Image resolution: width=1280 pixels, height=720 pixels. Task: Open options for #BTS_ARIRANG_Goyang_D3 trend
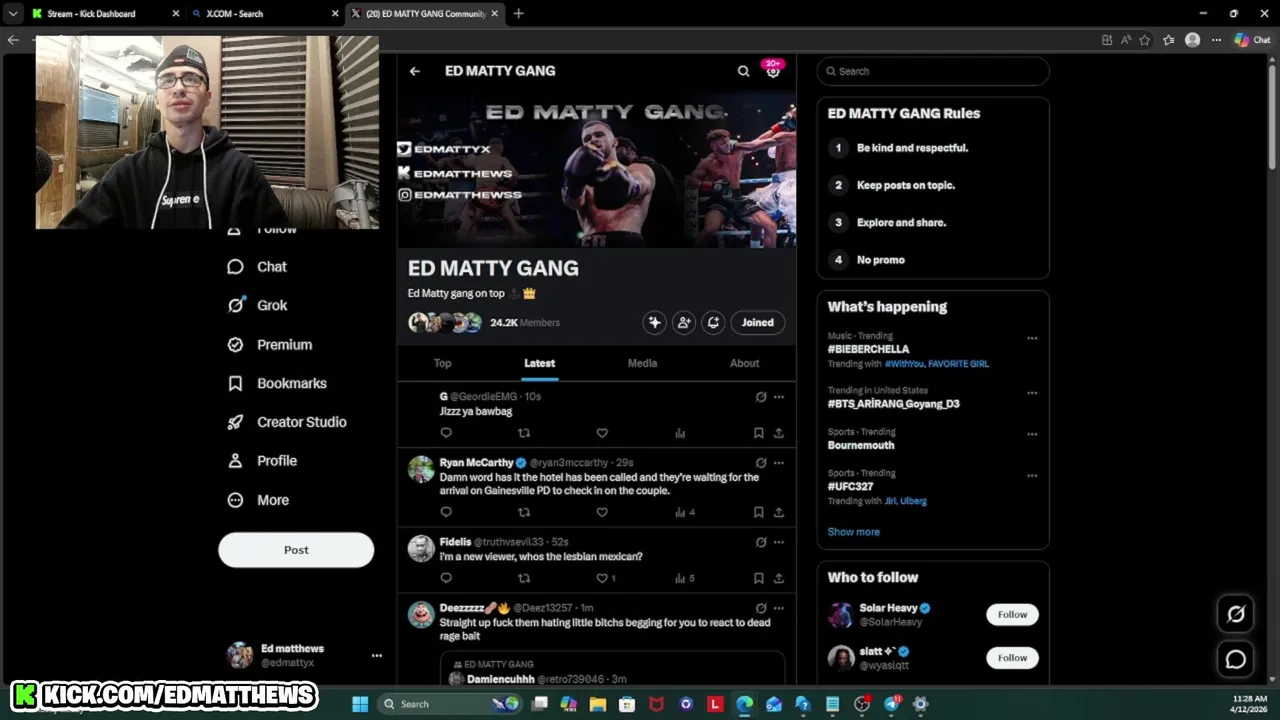pos(1032,393)
